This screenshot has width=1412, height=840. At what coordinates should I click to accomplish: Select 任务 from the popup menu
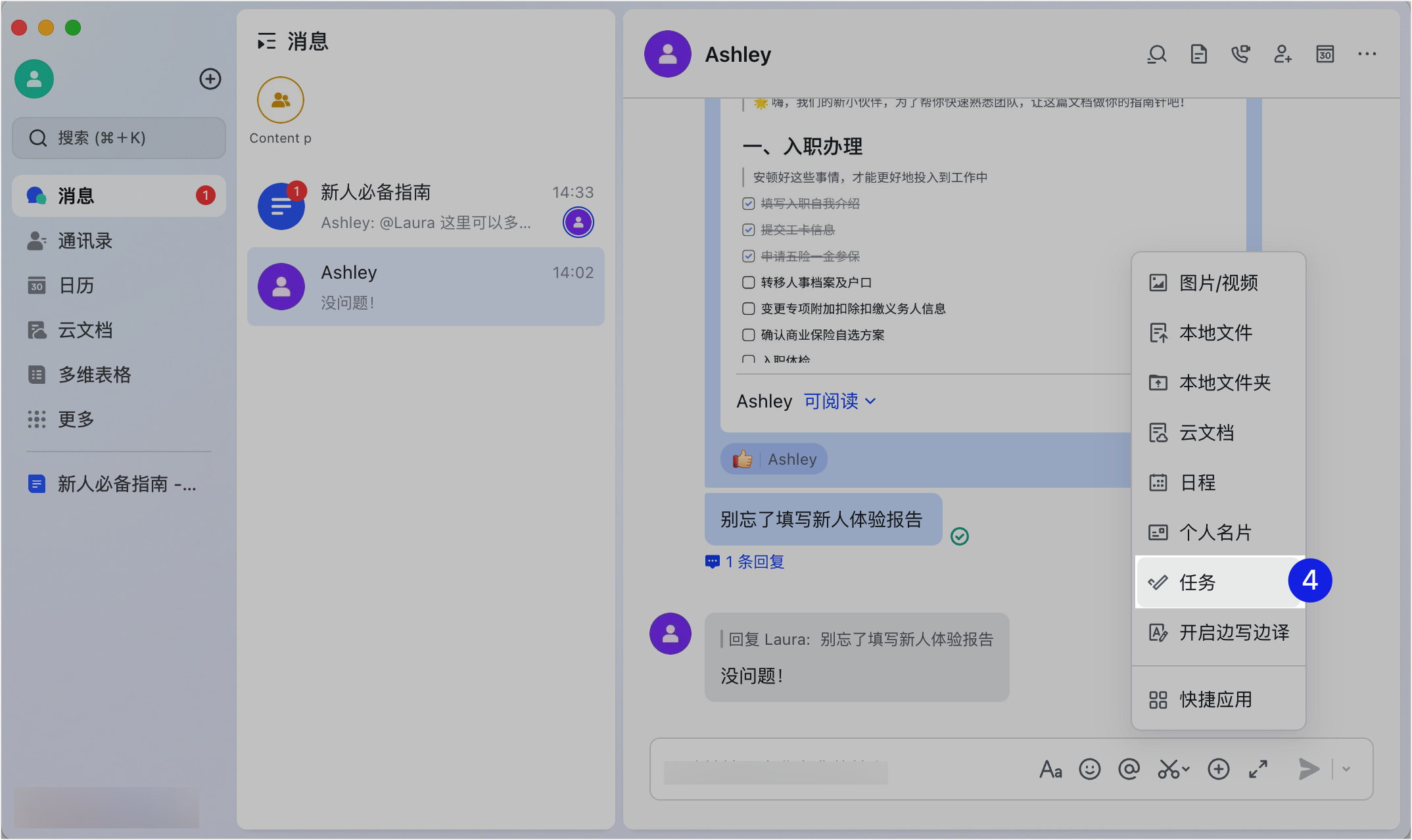pyautogui.click(x=1198, y=582)
